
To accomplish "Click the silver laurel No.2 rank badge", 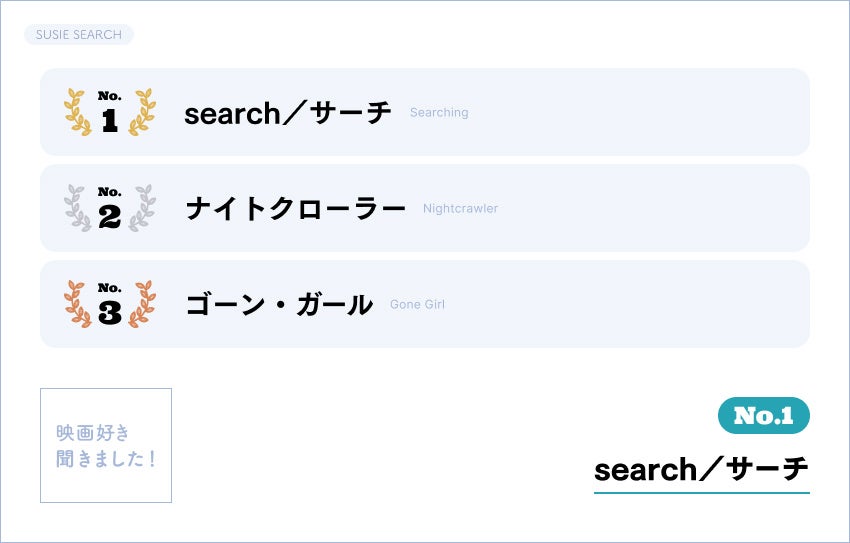I will click(x=110, y=208).
